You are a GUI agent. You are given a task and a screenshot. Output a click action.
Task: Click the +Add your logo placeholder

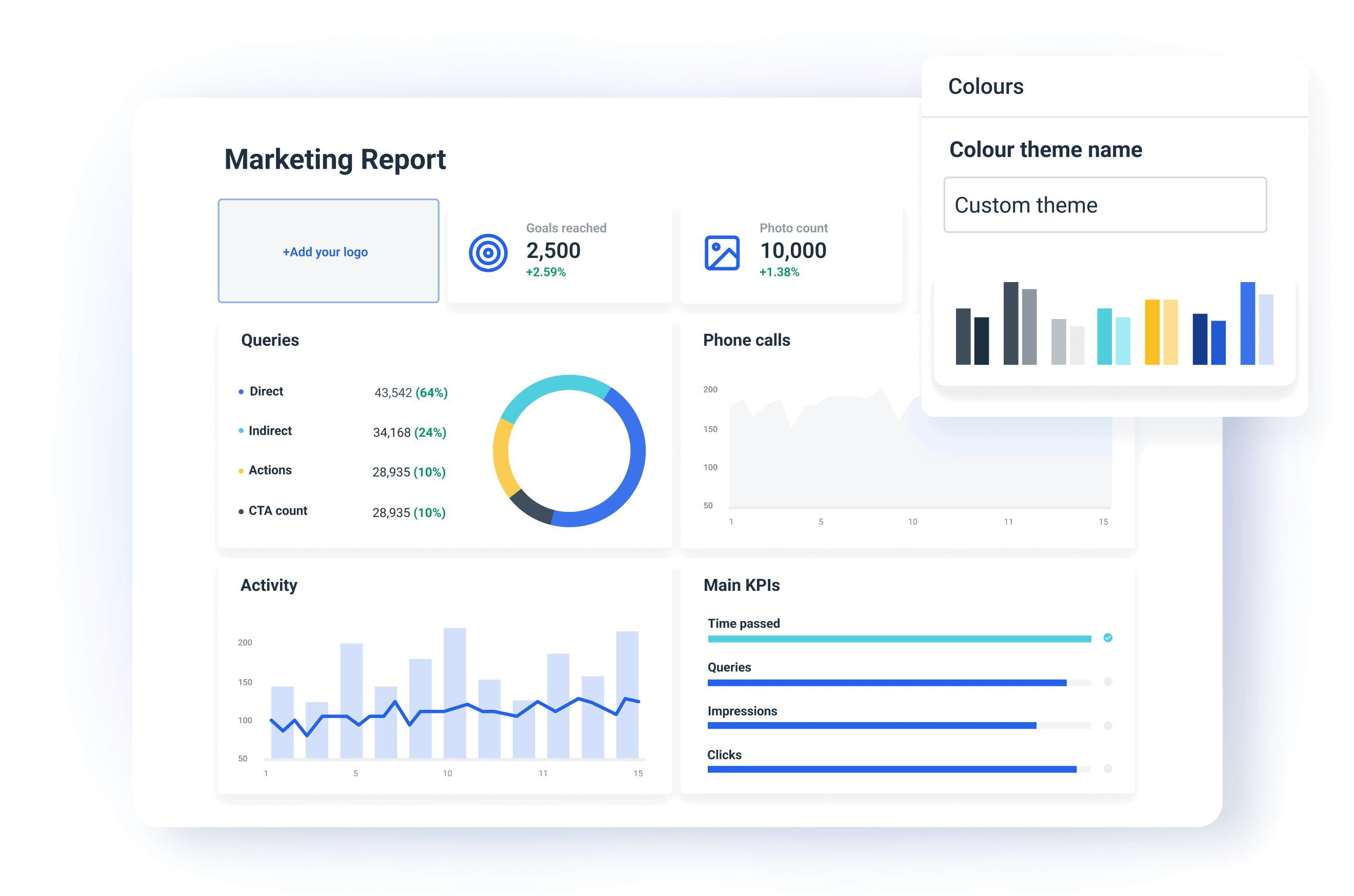tap(329, 251)
